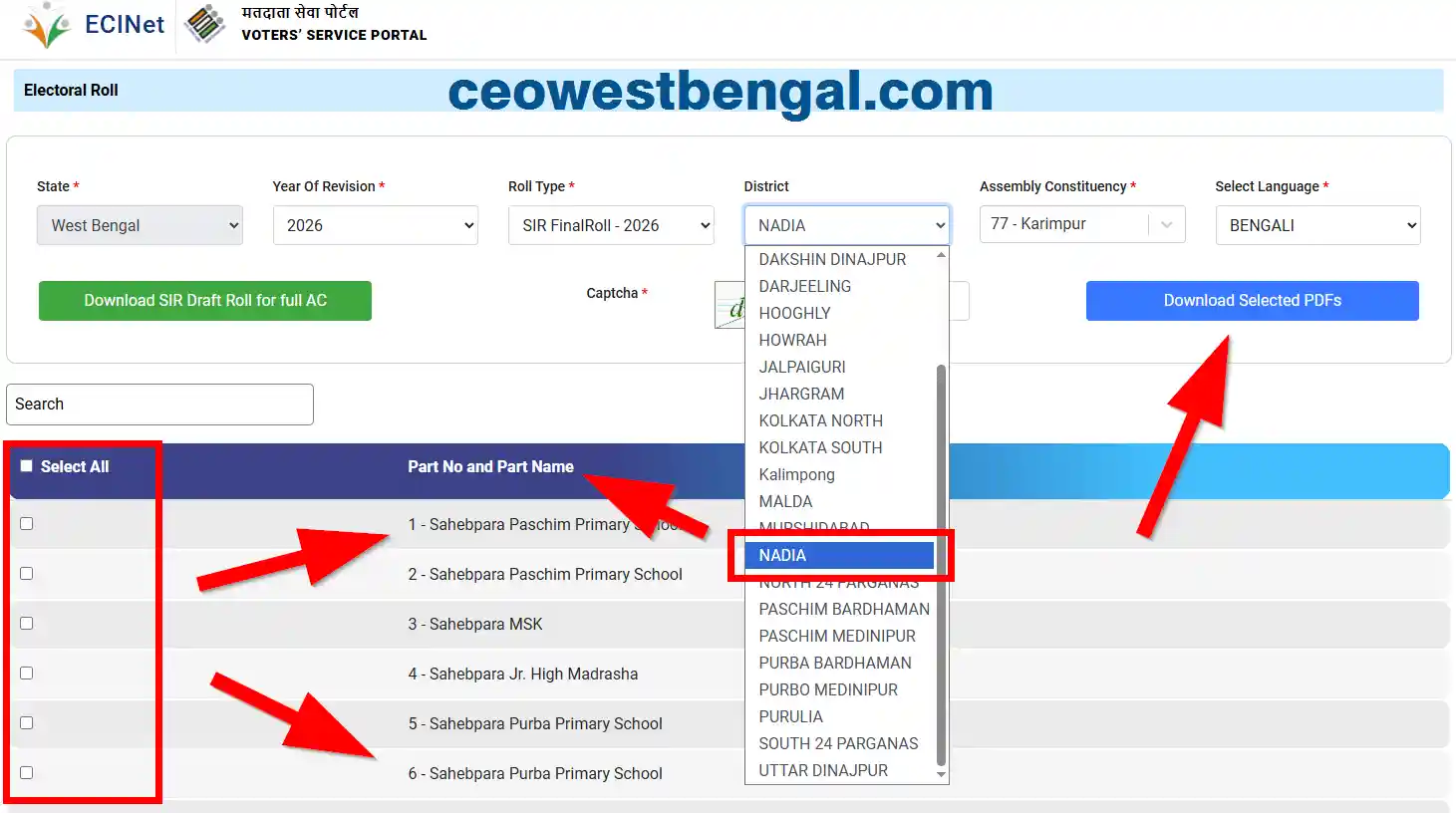Click the dropdown list scroll-down arrow
The height and width of the screenshot is (813, 1456).
click(x=940, y=774)
